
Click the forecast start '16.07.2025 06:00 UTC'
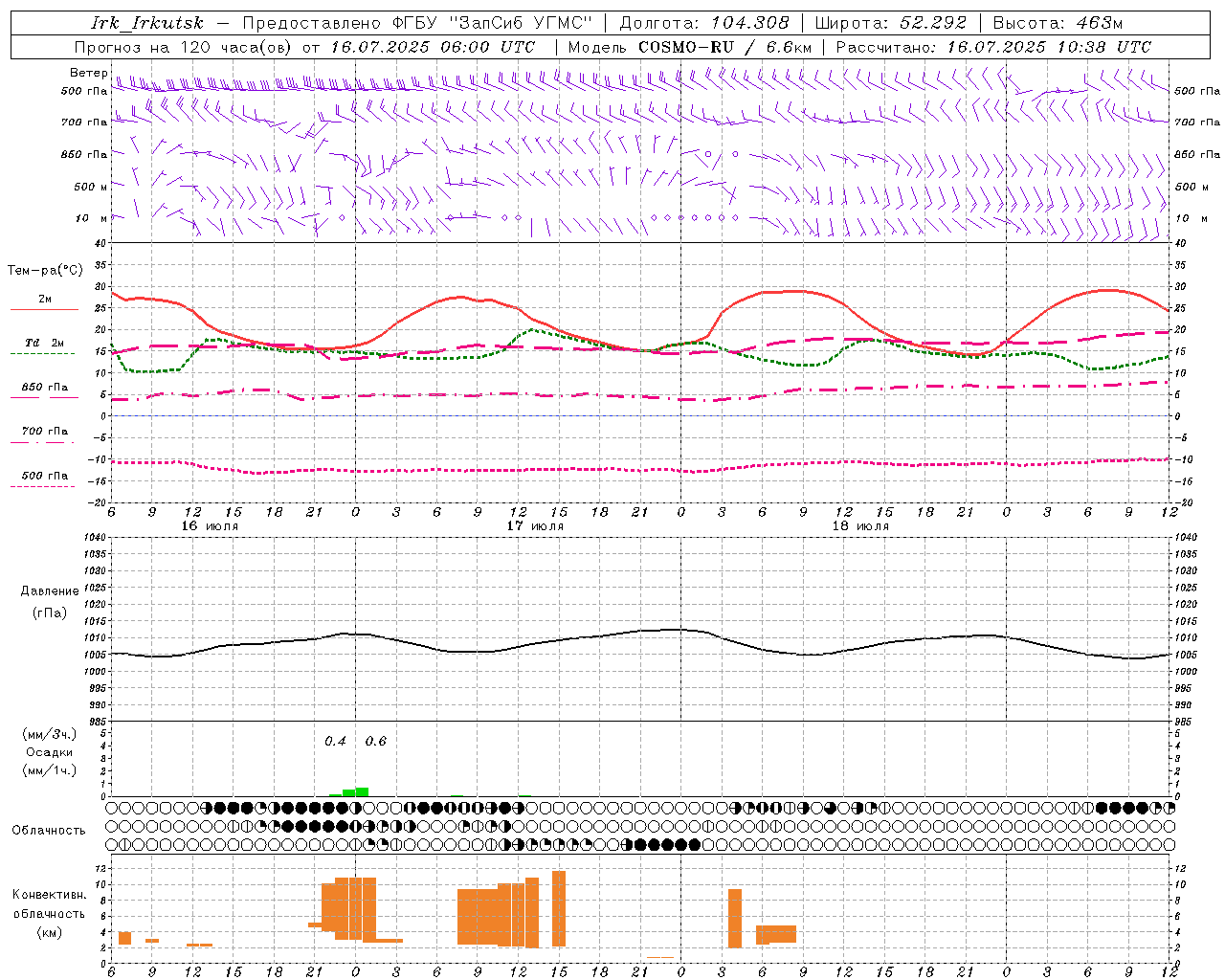pos(433,47)
